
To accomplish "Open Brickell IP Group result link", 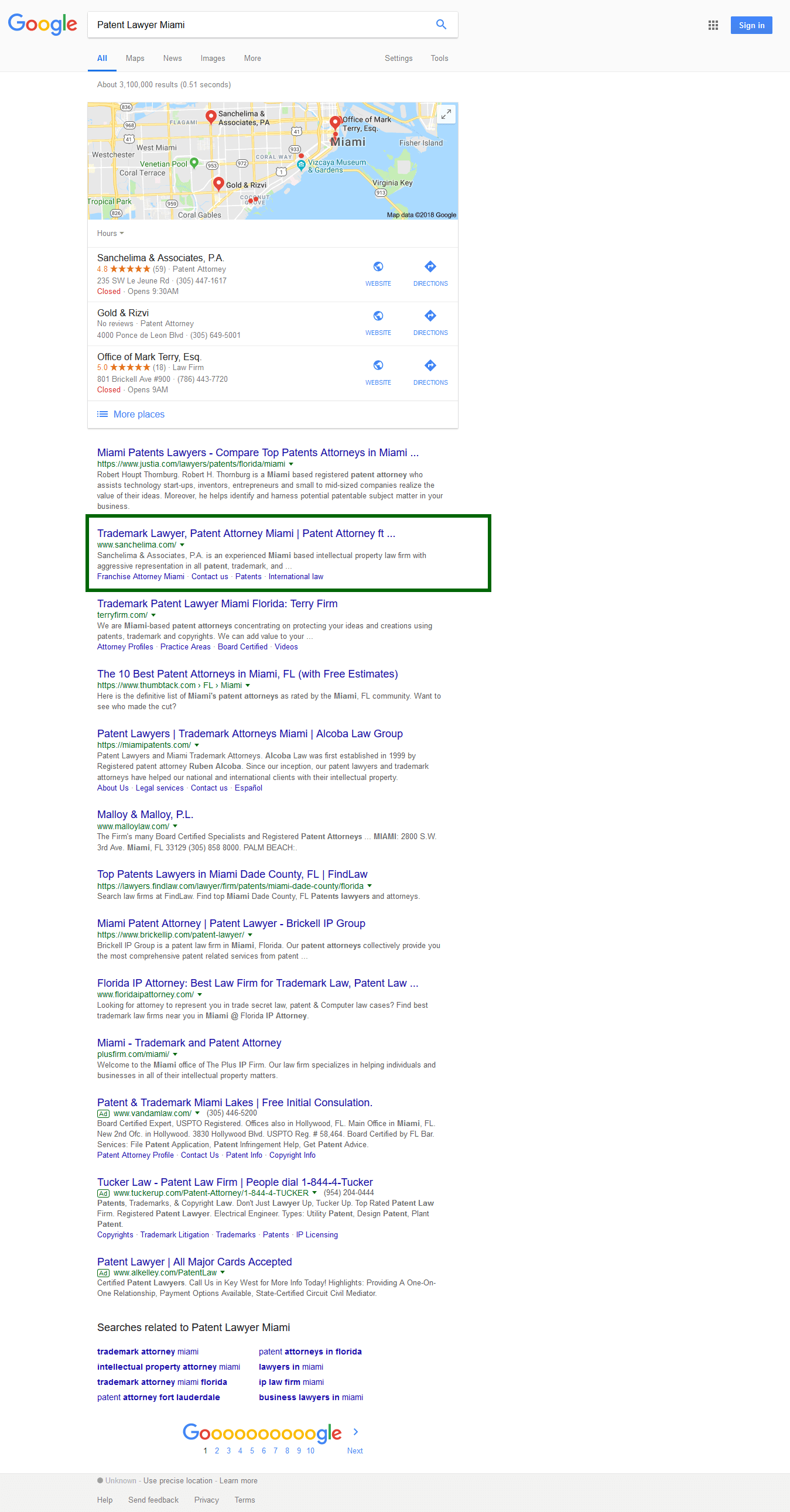I will 231,923.
